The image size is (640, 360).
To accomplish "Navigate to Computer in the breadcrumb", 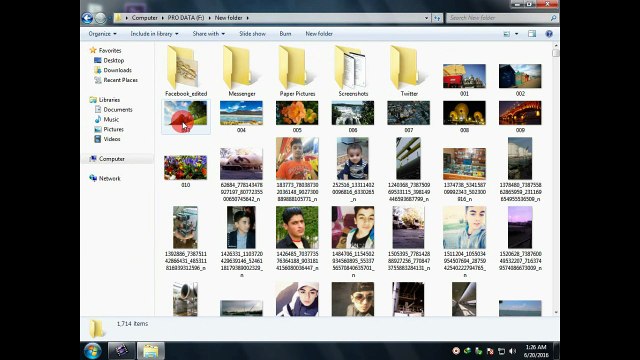I will pyautogui.click(x=144, y=18).
